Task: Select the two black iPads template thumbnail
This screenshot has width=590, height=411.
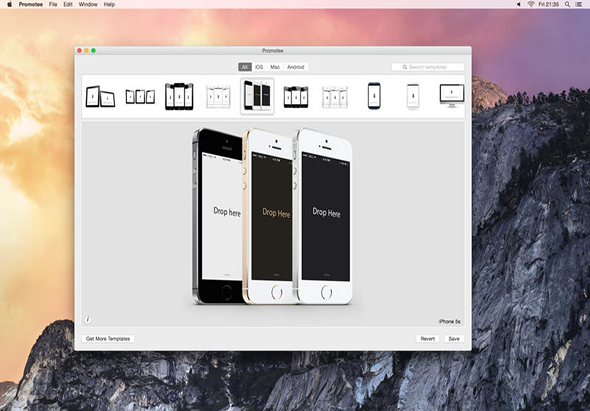Action: click(100, 96)
